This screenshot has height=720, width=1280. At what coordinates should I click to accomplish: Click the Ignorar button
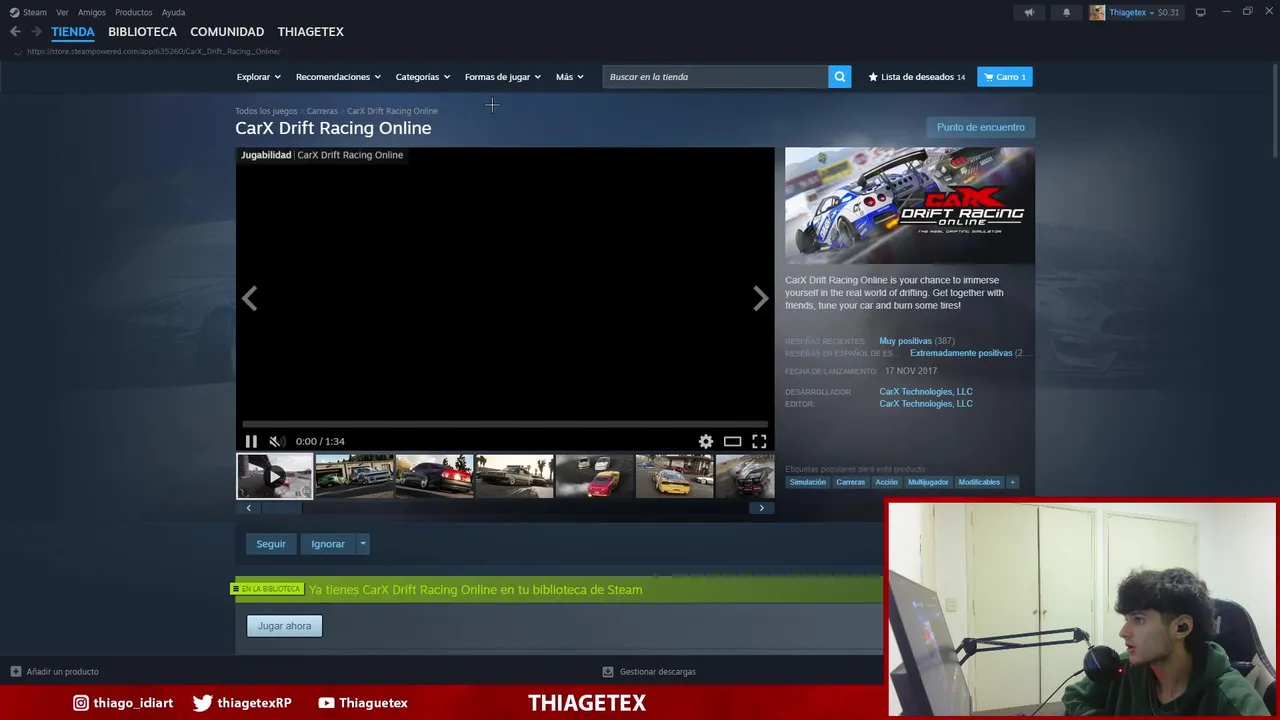point(328,544)
